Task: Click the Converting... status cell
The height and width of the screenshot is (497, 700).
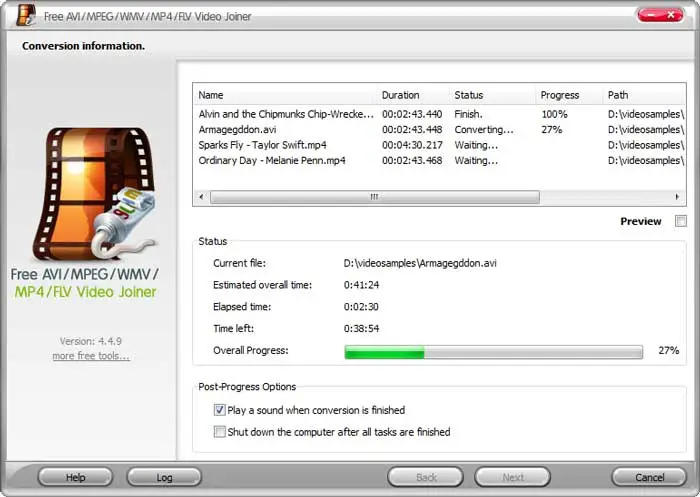Action: click(x=484, y=129)
